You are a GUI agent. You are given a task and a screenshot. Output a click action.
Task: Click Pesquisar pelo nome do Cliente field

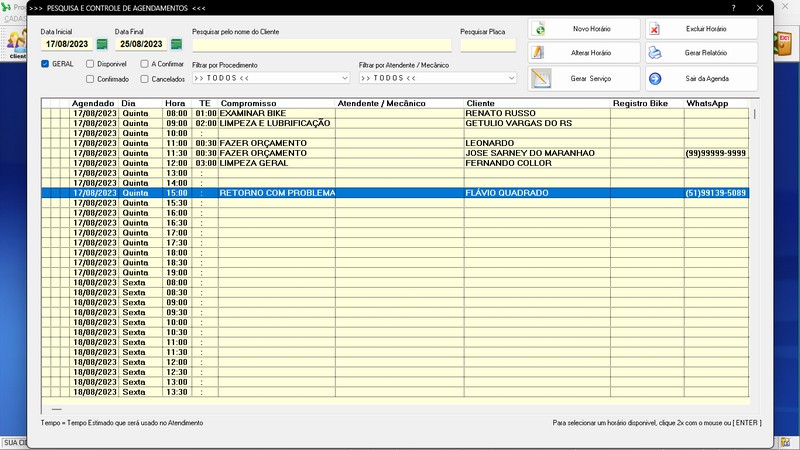click(322, 45)
